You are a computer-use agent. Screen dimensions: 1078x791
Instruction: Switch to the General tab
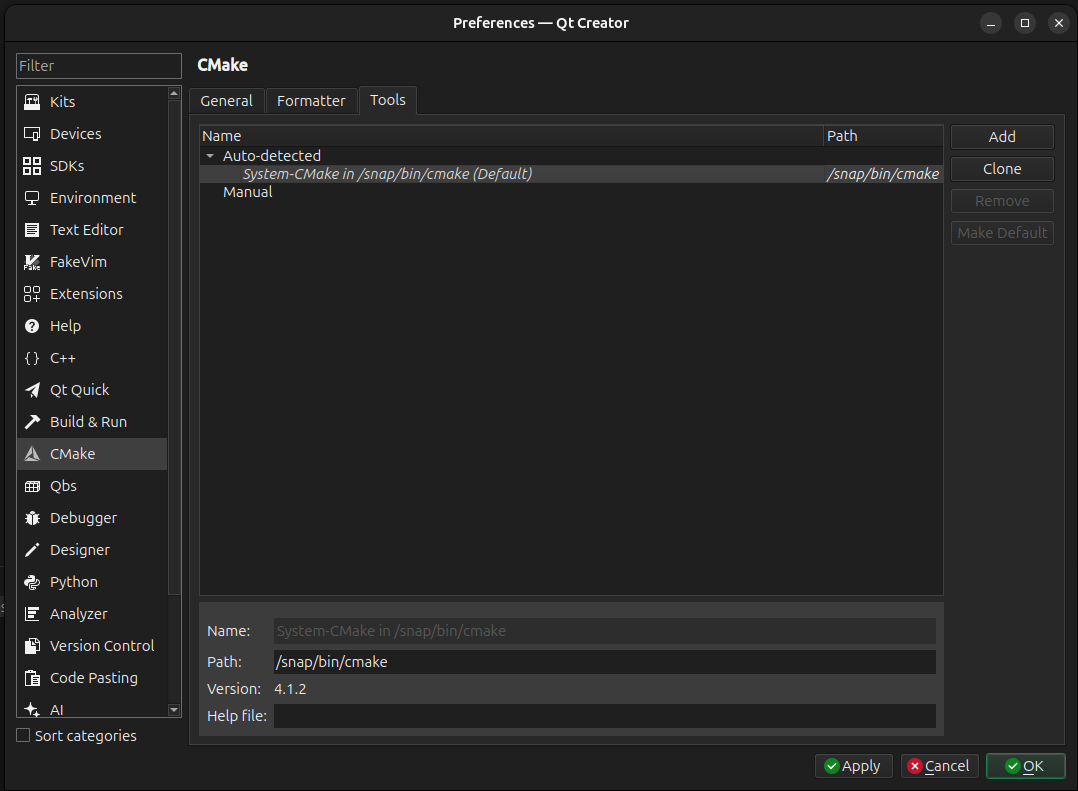point(227,101)
